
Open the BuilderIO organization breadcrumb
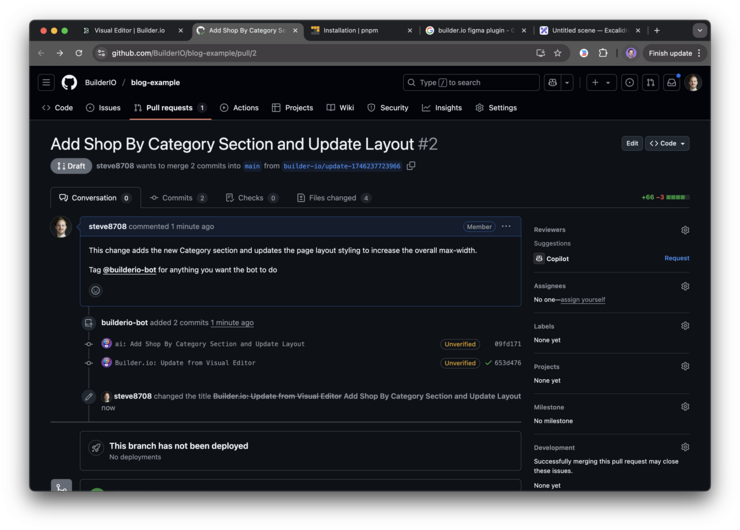(x=101, y=83)
